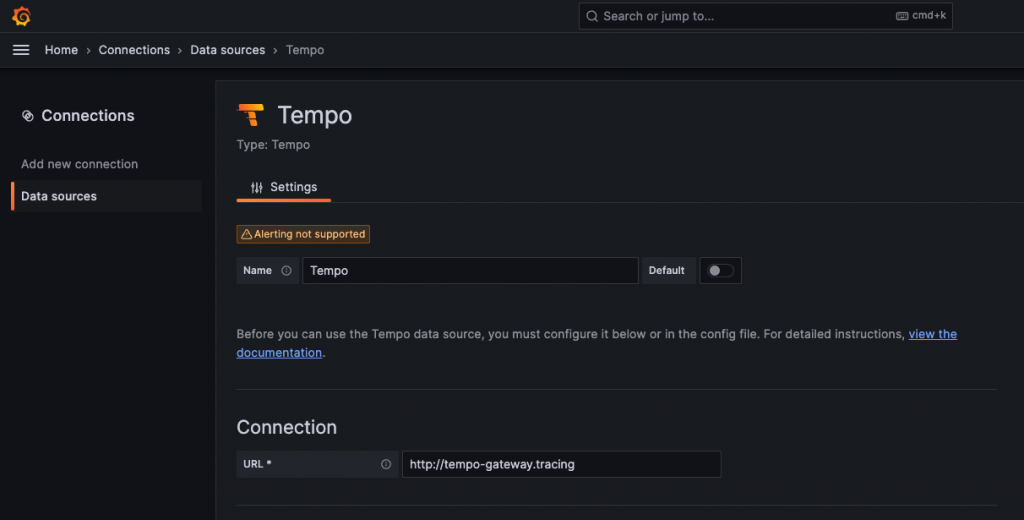
Task: Open the hamburger navigation menu
Action: [21, 50]
